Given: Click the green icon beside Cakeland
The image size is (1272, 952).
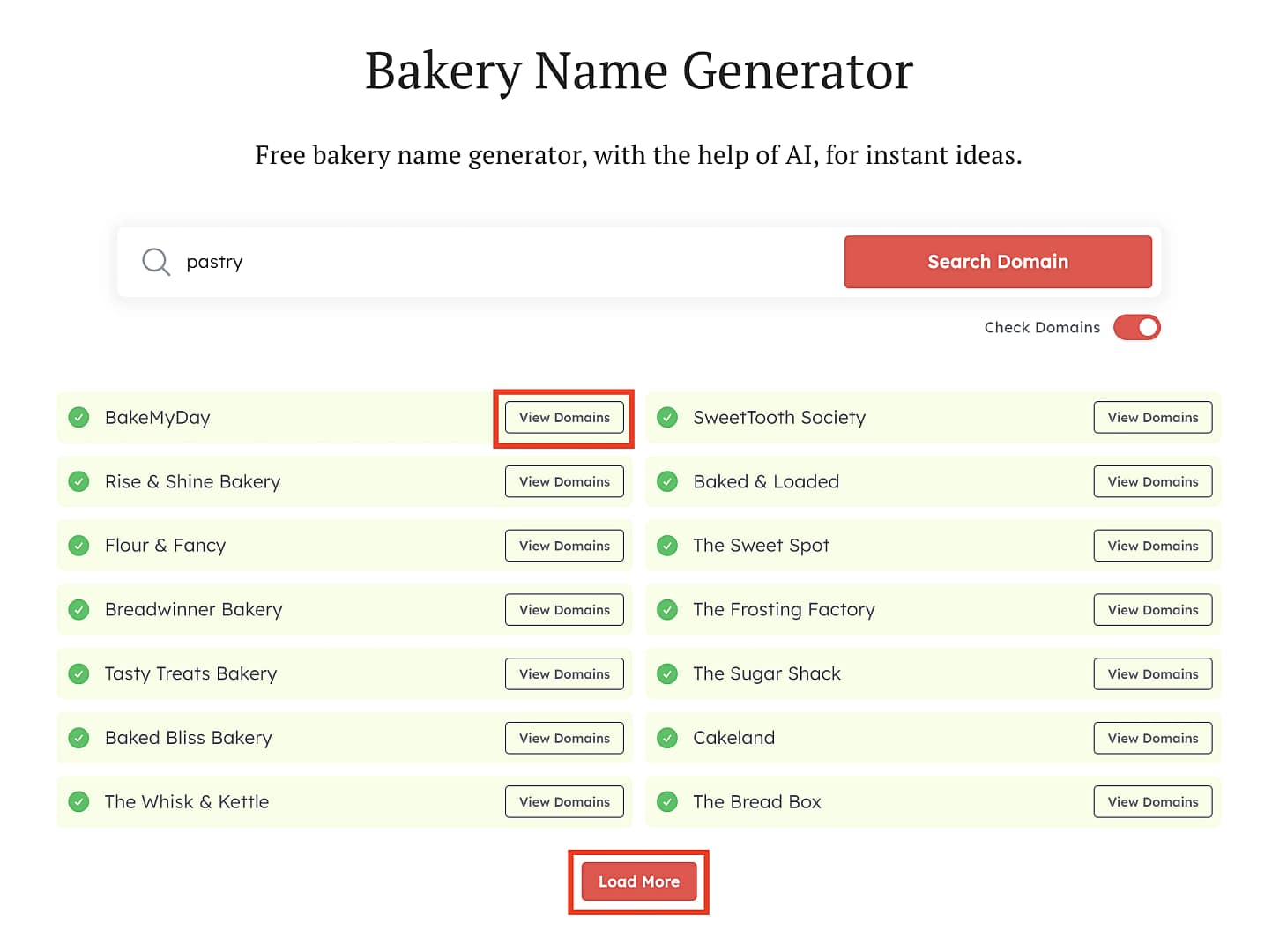Looking at the screenshot, I should [667, 738].
